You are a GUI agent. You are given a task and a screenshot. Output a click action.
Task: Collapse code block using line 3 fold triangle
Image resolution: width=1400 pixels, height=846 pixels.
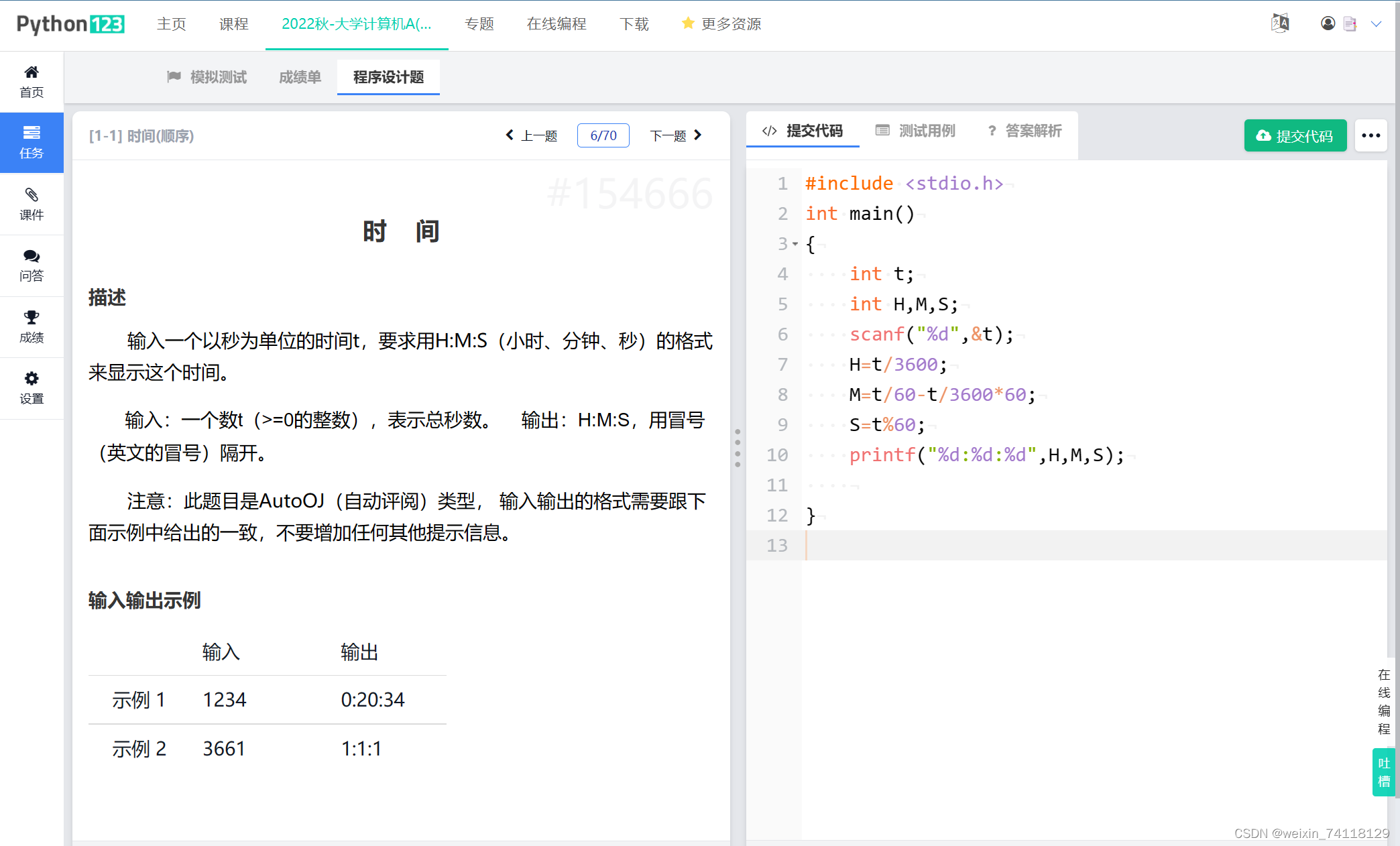(x=795, y=244)
